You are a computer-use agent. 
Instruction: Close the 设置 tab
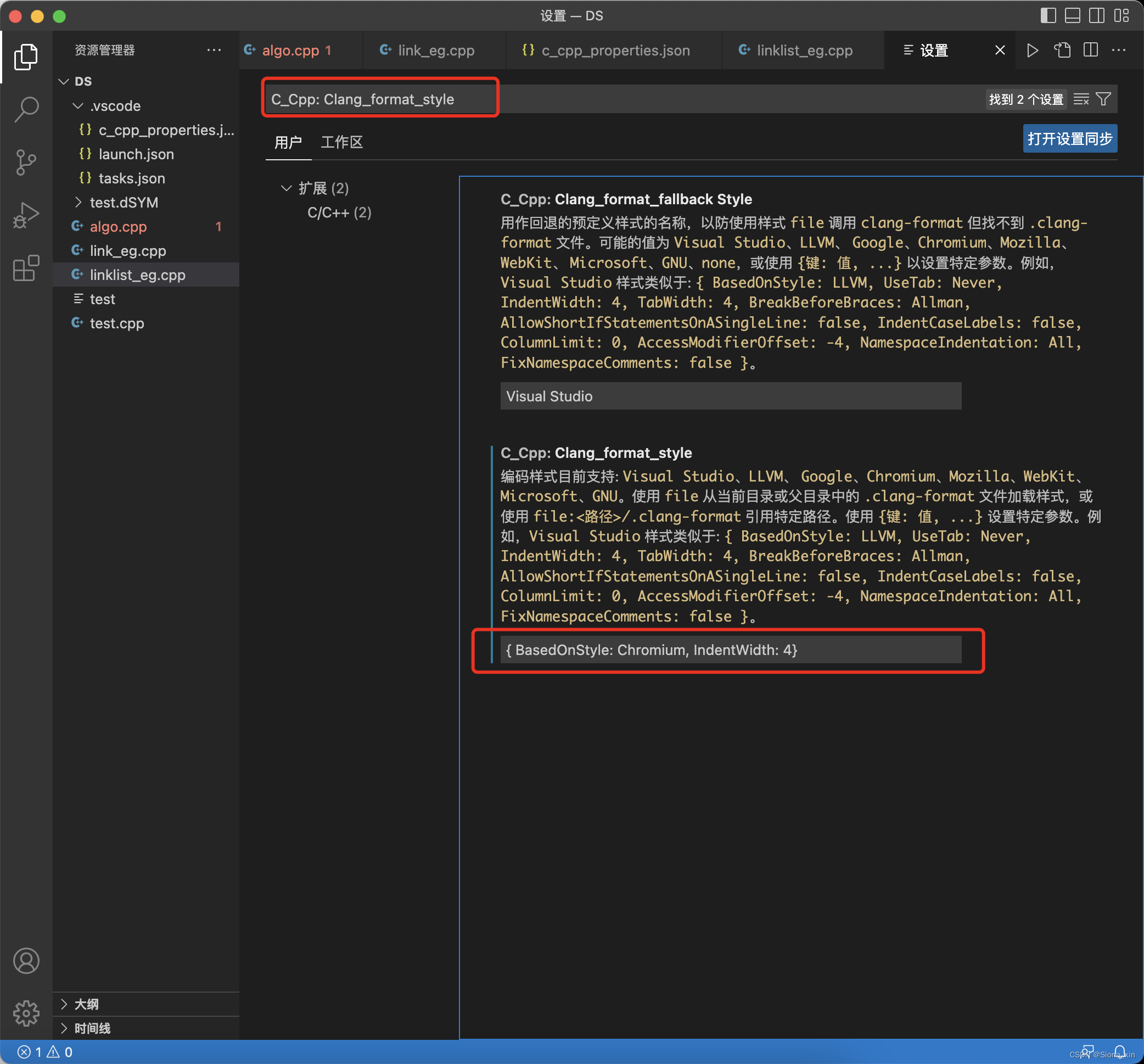tap(1000, 50)
